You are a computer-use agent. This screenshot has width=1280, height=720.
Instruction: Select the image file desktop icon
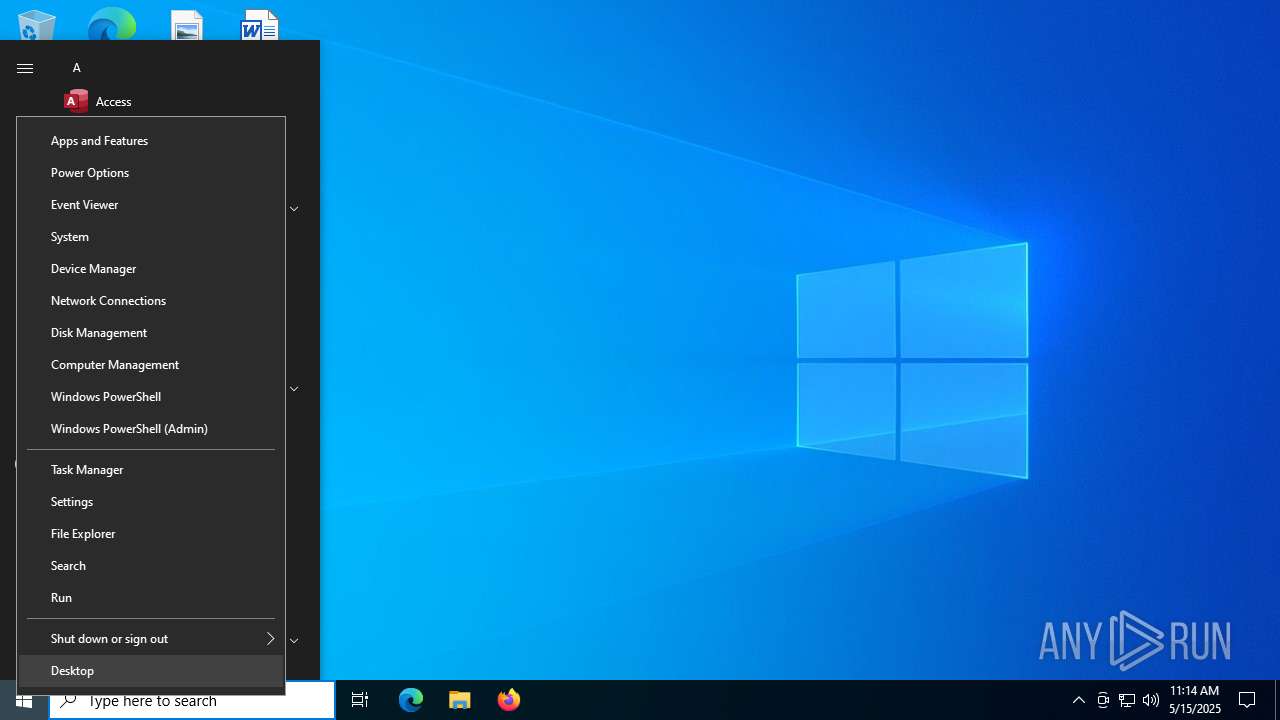tap(186, 25)
